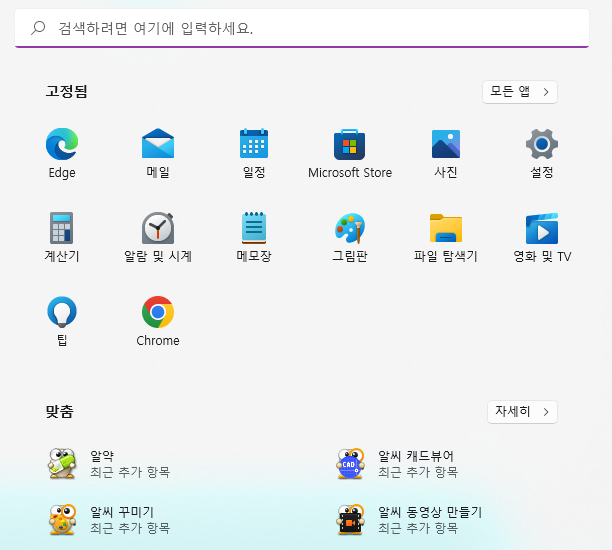The image size is (612, 550).
Task: Open recommended item 알씨 동영상 만들기
Action: 409,520
